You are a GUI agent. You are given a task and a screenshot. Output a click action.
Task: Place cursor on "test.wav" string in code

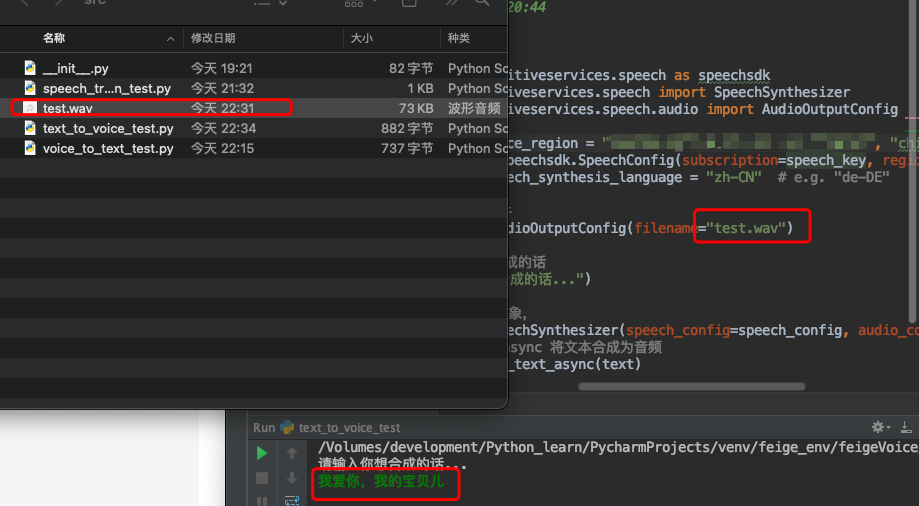point(746,227)
